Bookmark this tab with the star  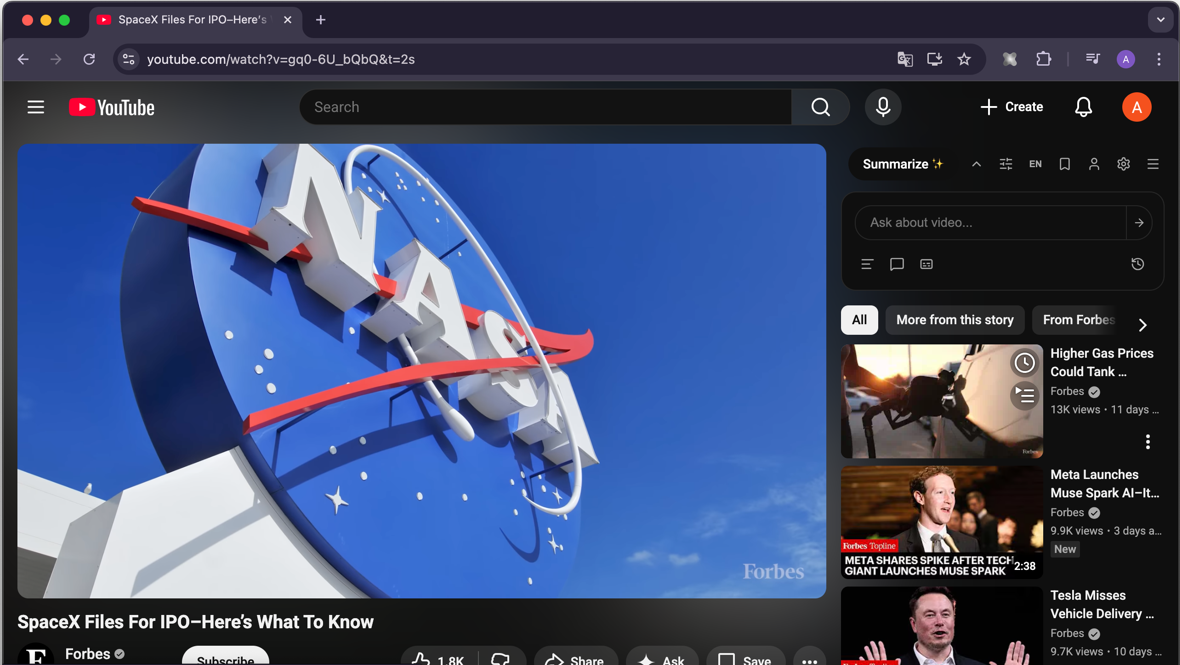coord(963,59)
